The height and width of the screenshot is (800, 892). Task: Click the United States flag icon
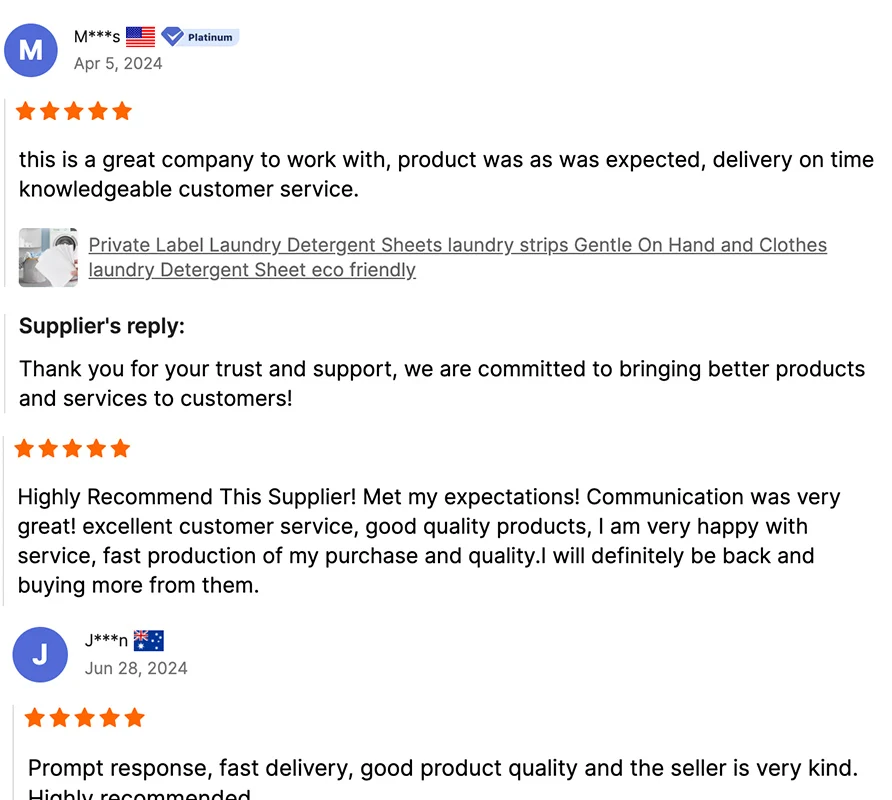click(x=141, y=37)
